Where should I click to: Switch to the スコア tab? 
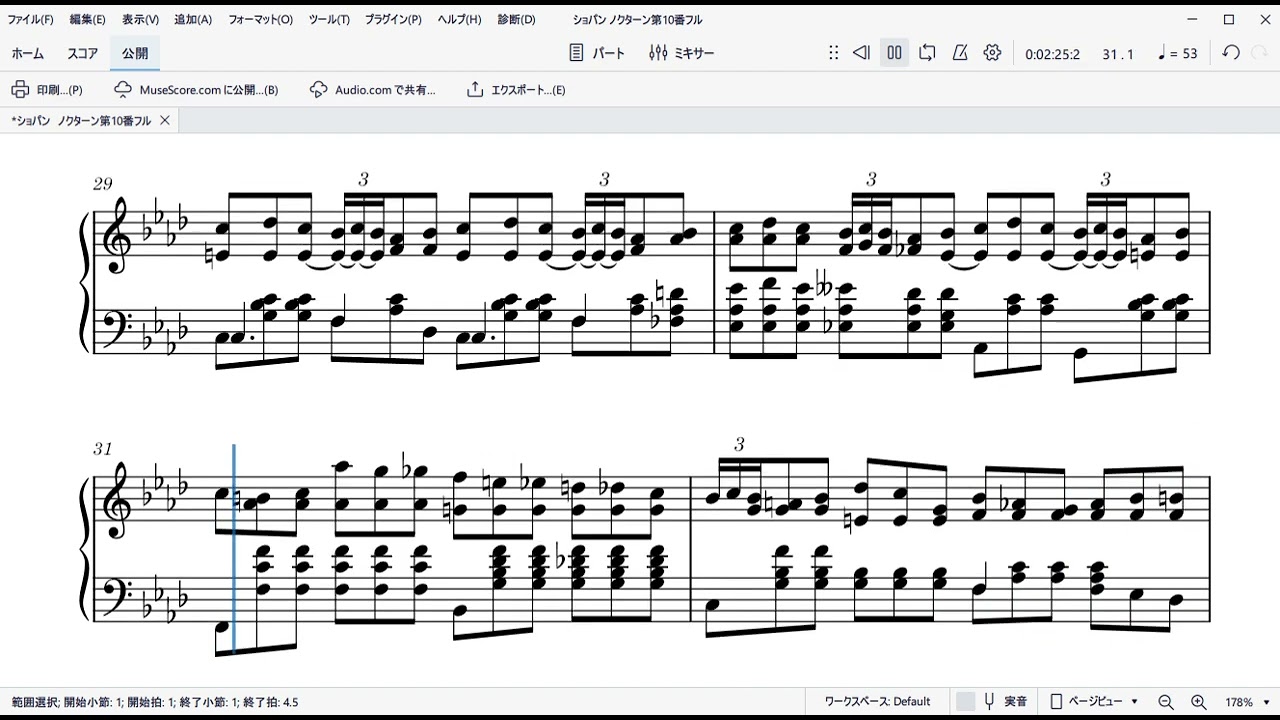[83, 53]
